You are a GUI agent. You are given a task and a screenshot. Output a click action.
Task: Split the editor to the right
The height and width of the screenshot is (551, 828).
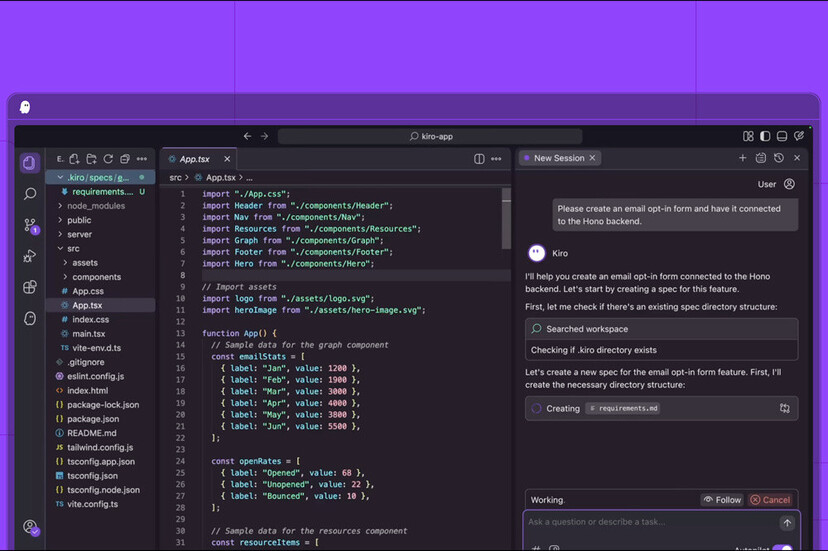[x=479, y=159]
